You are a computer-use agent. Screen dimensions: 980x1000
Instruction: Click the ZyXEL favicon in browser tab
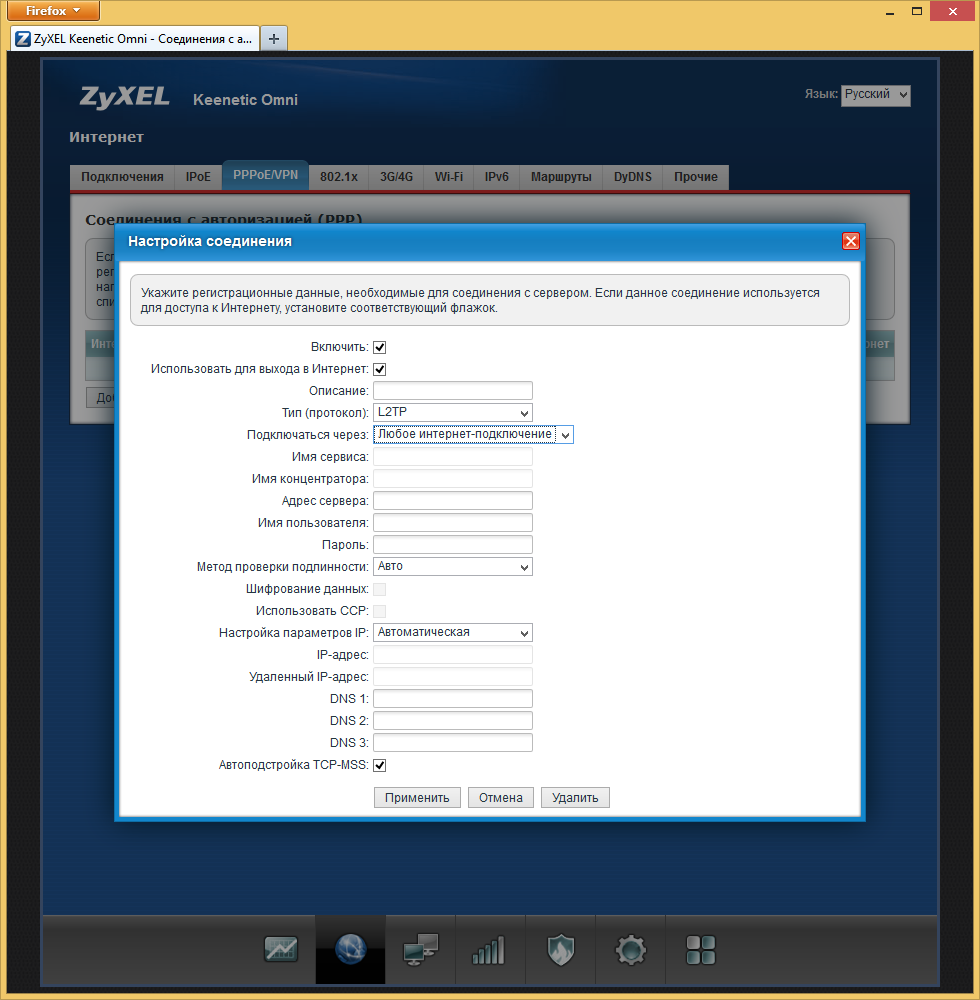coord(23,39)
